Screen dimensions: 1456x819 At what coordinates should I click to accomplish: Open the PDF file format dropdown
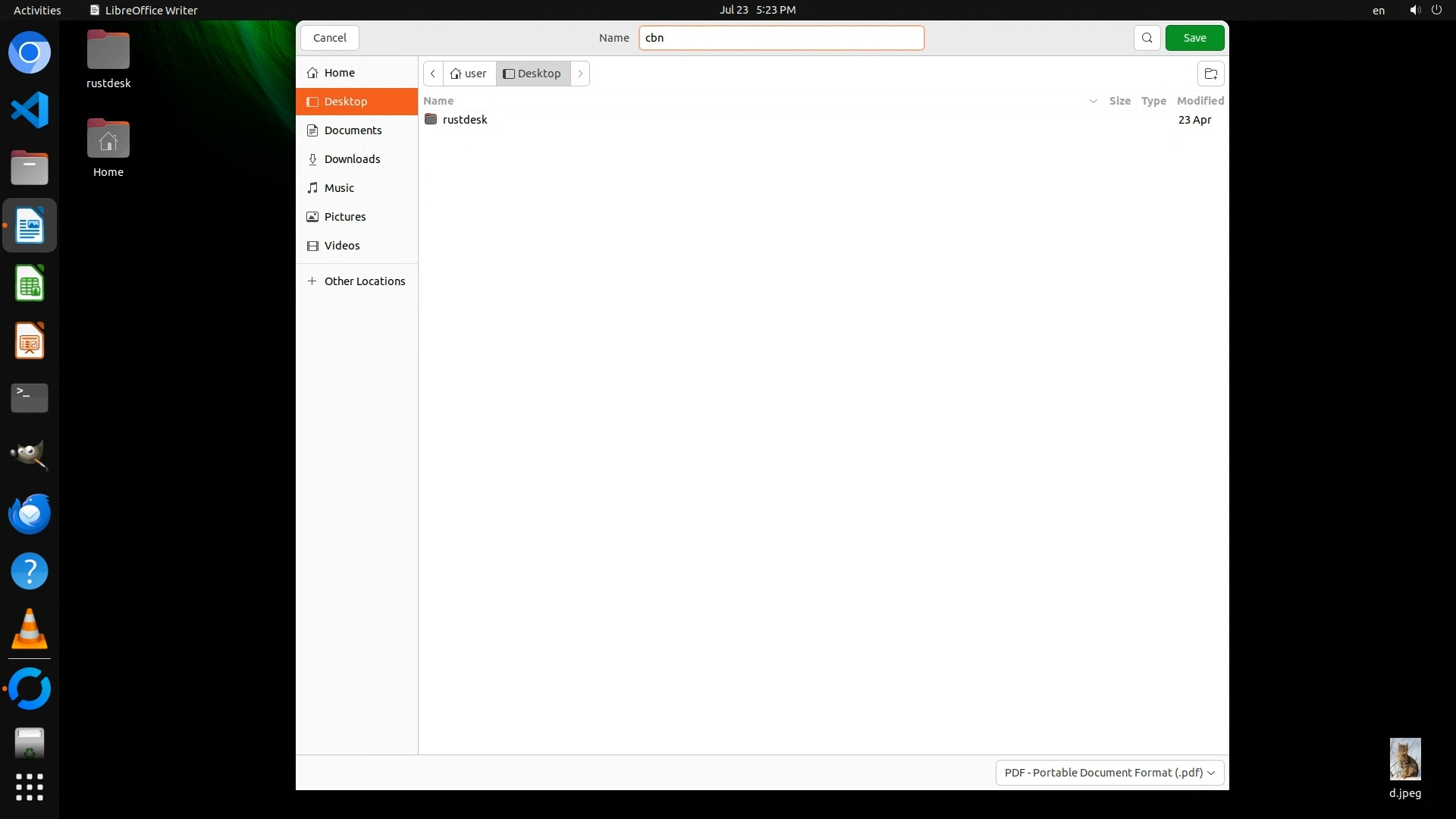pos(1109,772)
